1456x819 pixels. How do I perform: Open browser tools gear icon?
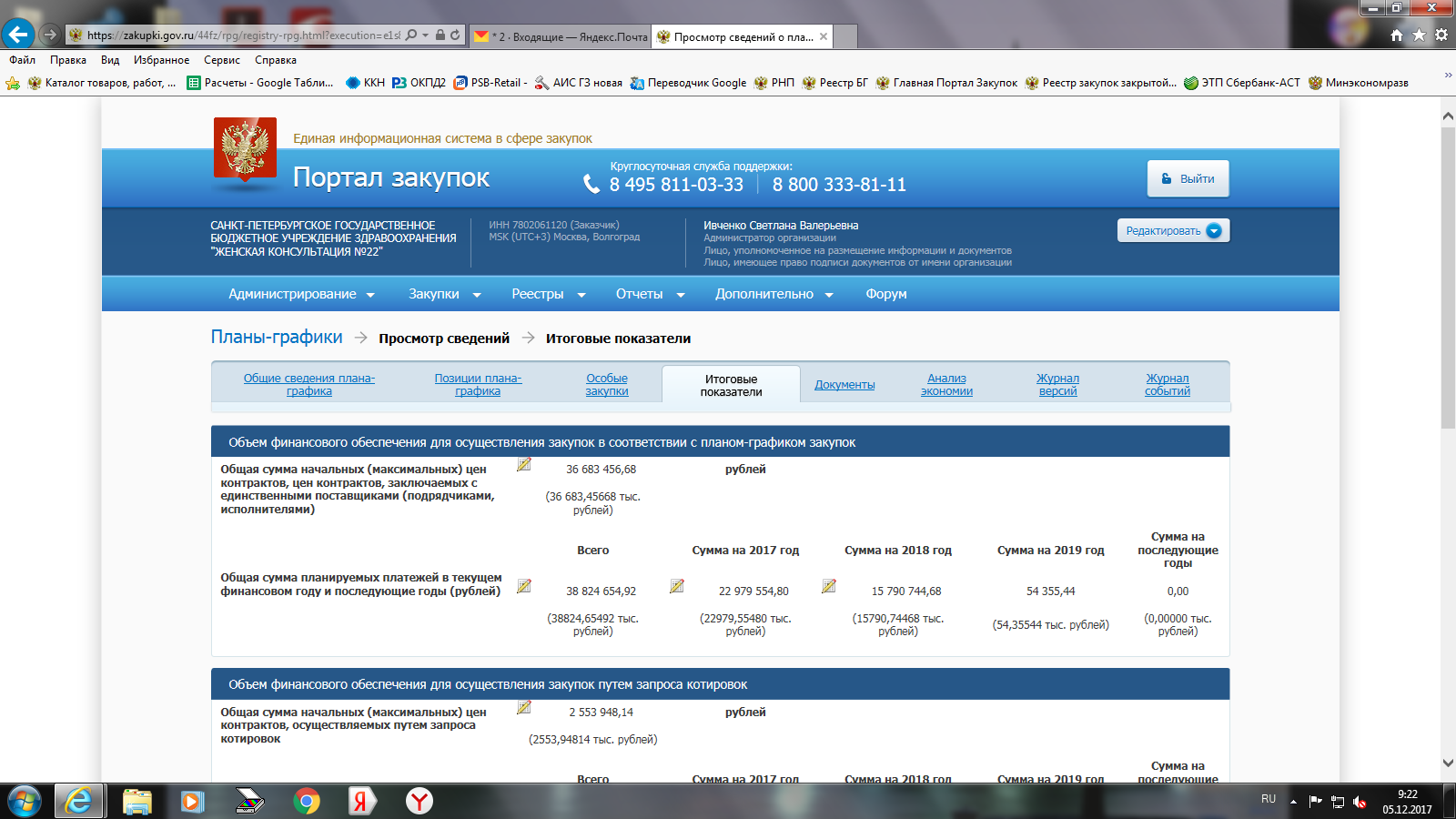click(1441, 35)
